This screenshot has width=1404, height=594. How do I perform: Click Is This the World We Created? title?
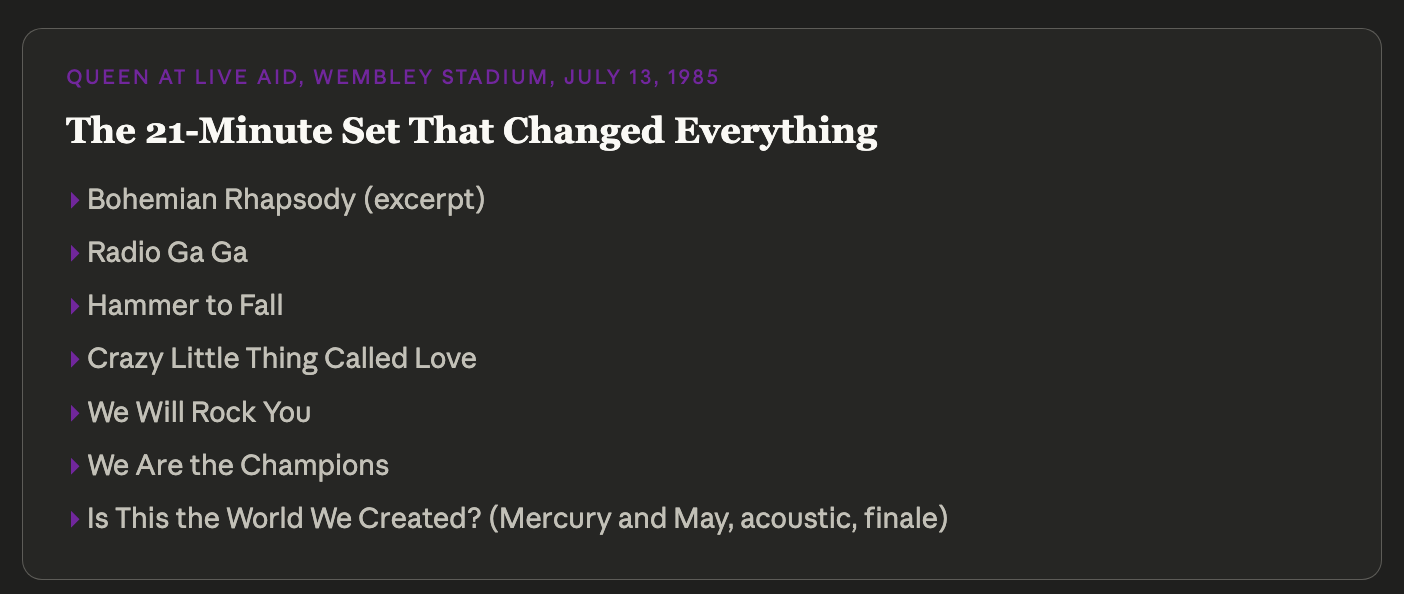click(x=284, y=518)
